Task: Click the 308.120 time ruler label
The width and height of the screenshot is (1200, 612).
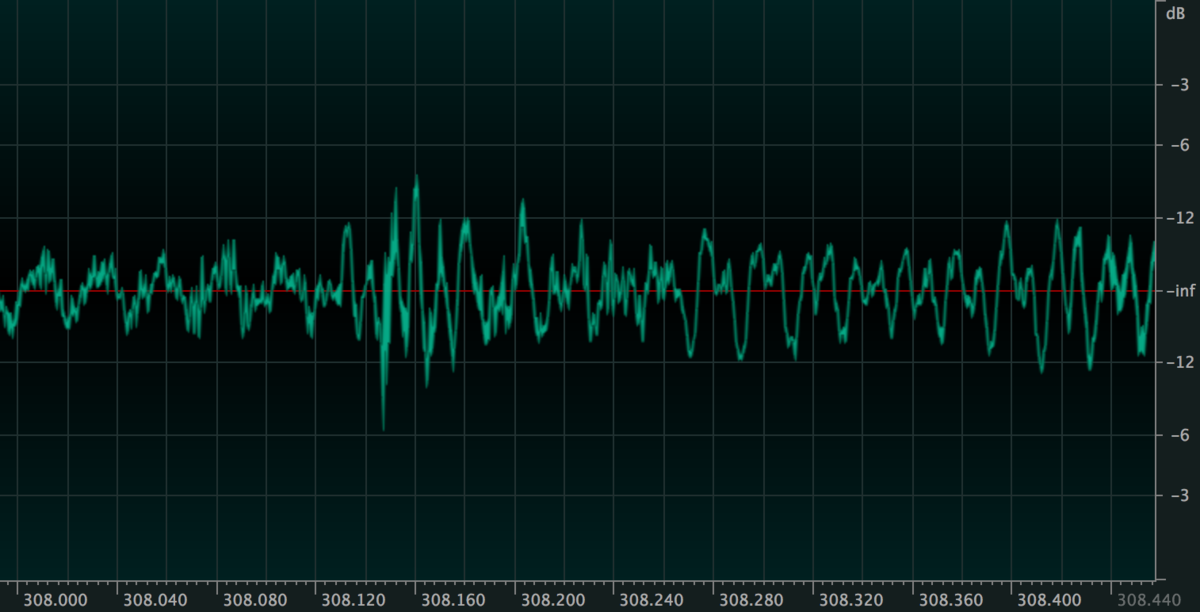Action: click(x=355, y=600)
